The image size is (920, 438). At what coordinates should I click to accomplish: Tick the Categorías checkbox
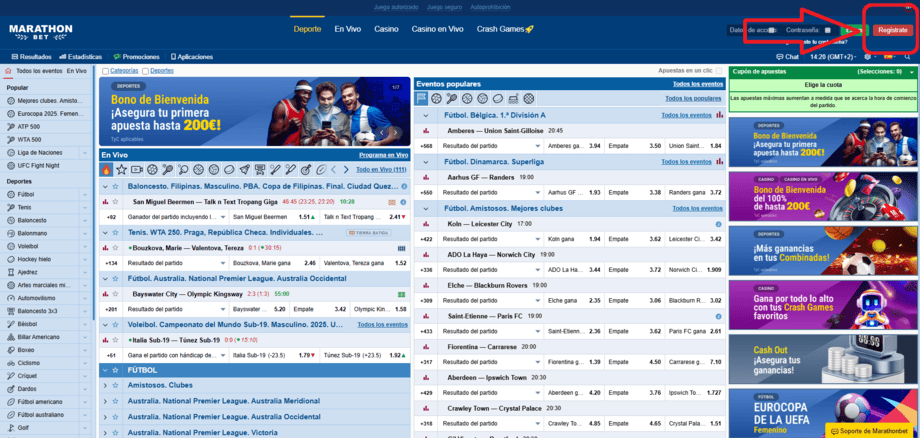[105, 71]
